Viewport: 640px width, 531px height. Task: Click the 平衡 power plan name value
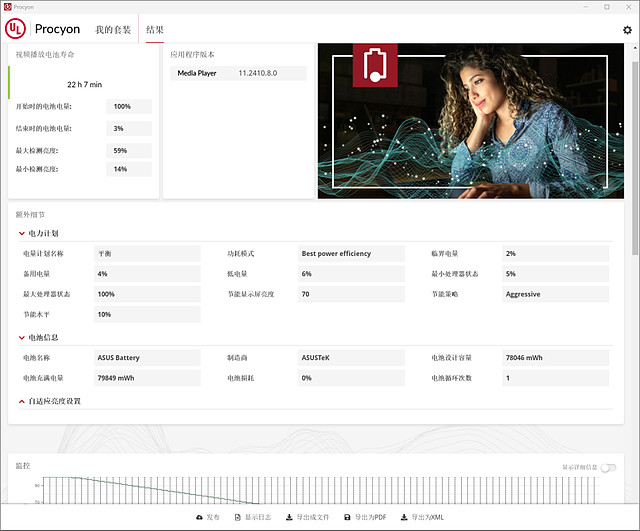(x=147, y=253)
